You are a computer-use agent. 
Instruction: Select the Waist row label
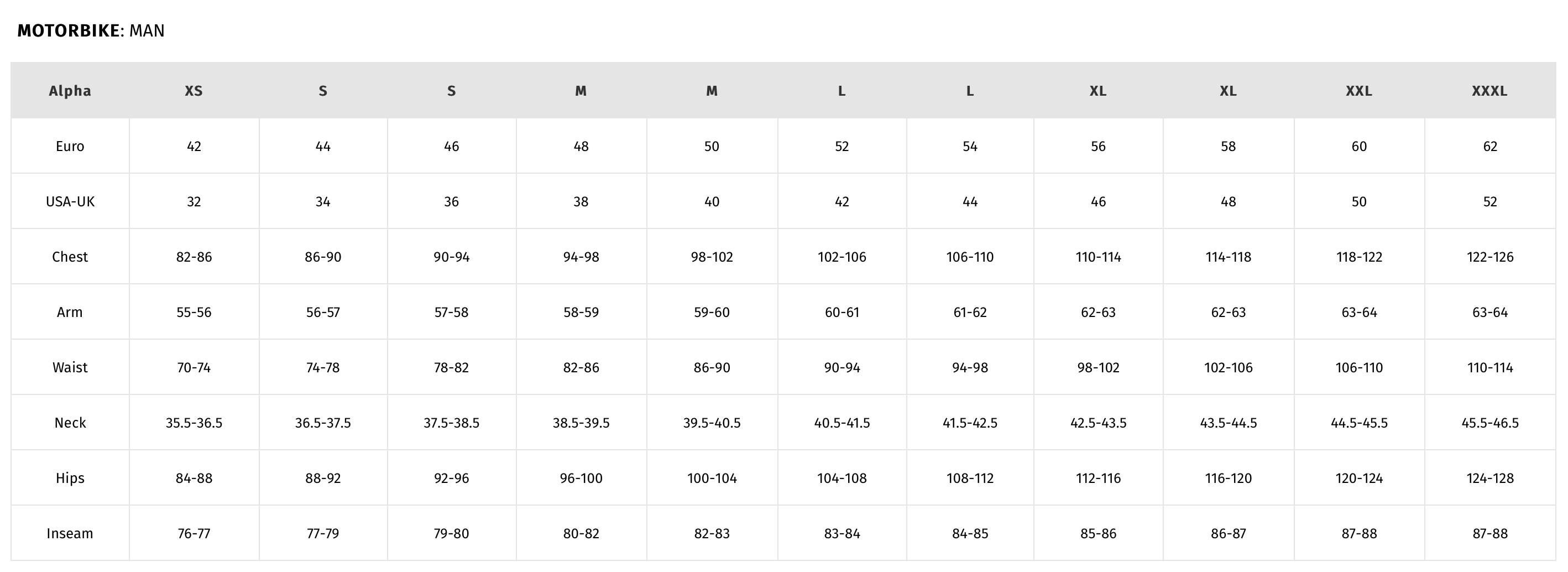click(70, 367)
